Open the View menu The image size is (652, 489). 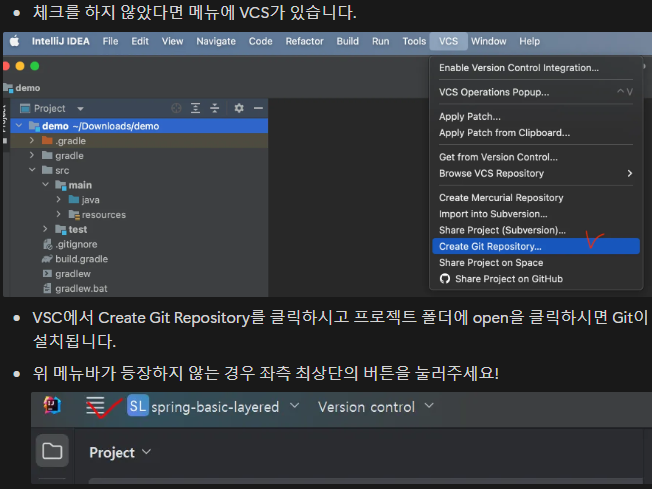pyautogui.click(x=172, y=41)
